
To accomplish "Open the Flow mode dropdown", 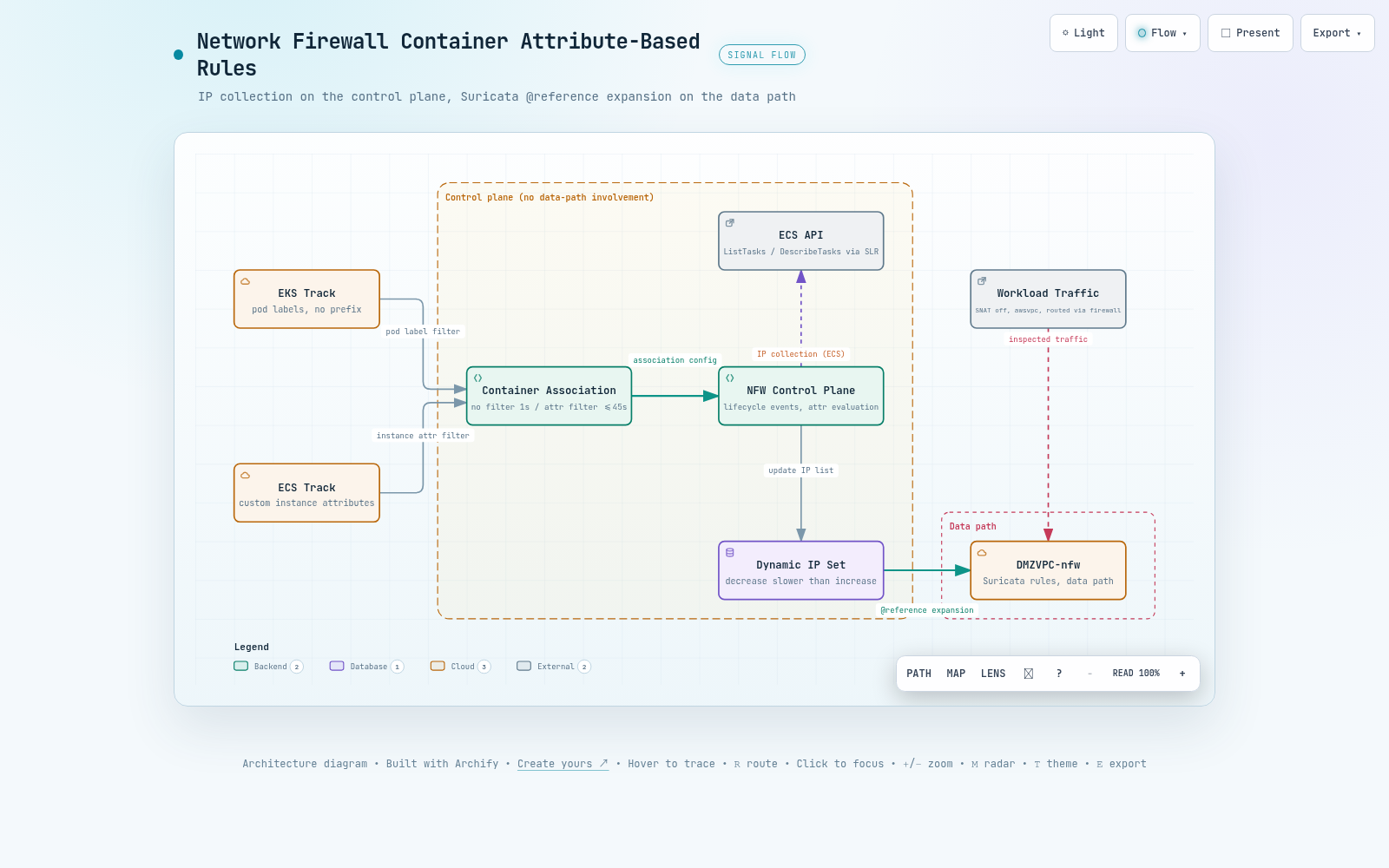I will (1162, 33).
